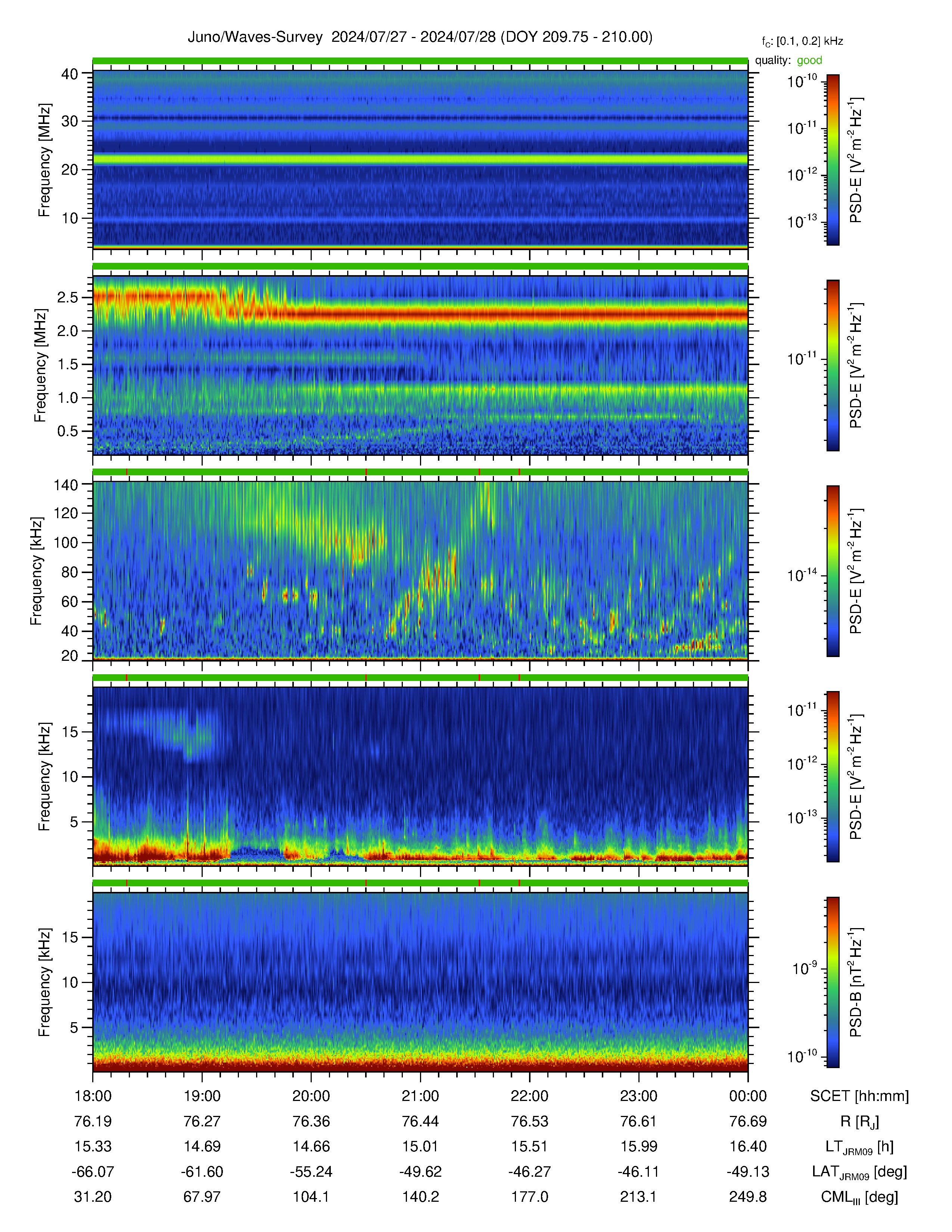Click the top panel PSD-E color bar
Image resolution: width=952 pixels, height=1232 pixels.
tap(833, 160)
